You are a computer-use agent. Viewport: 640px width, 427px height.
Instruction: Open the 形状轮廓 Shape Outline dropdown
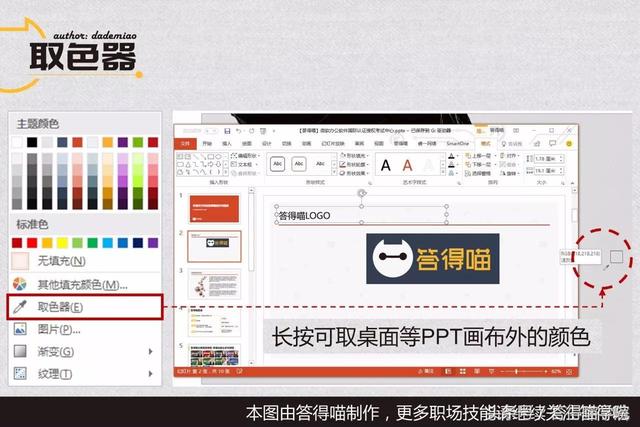354,165
